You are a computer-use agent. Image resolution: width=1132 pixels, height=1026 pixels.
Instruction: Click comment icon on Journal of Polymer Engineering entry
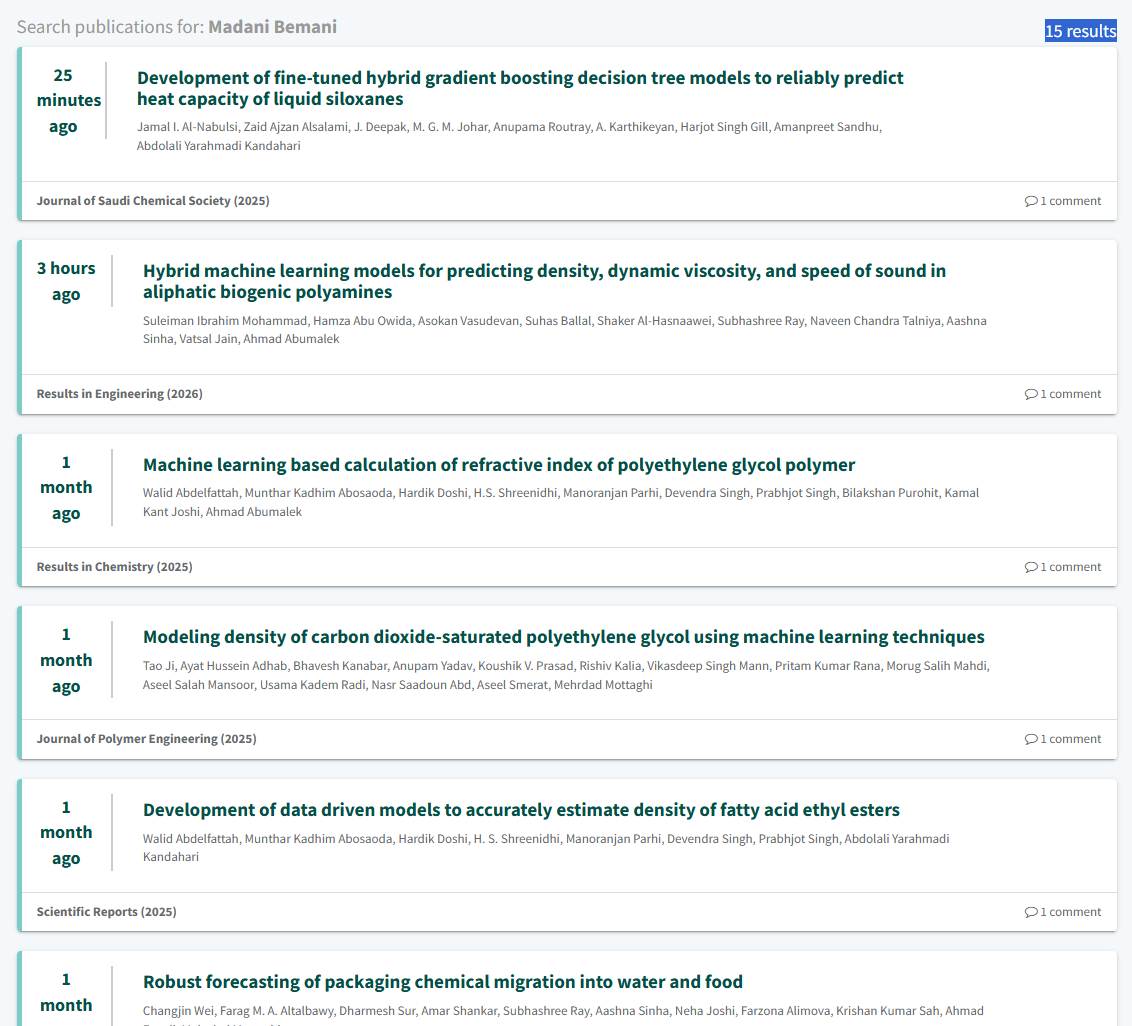coord(1031,739)
